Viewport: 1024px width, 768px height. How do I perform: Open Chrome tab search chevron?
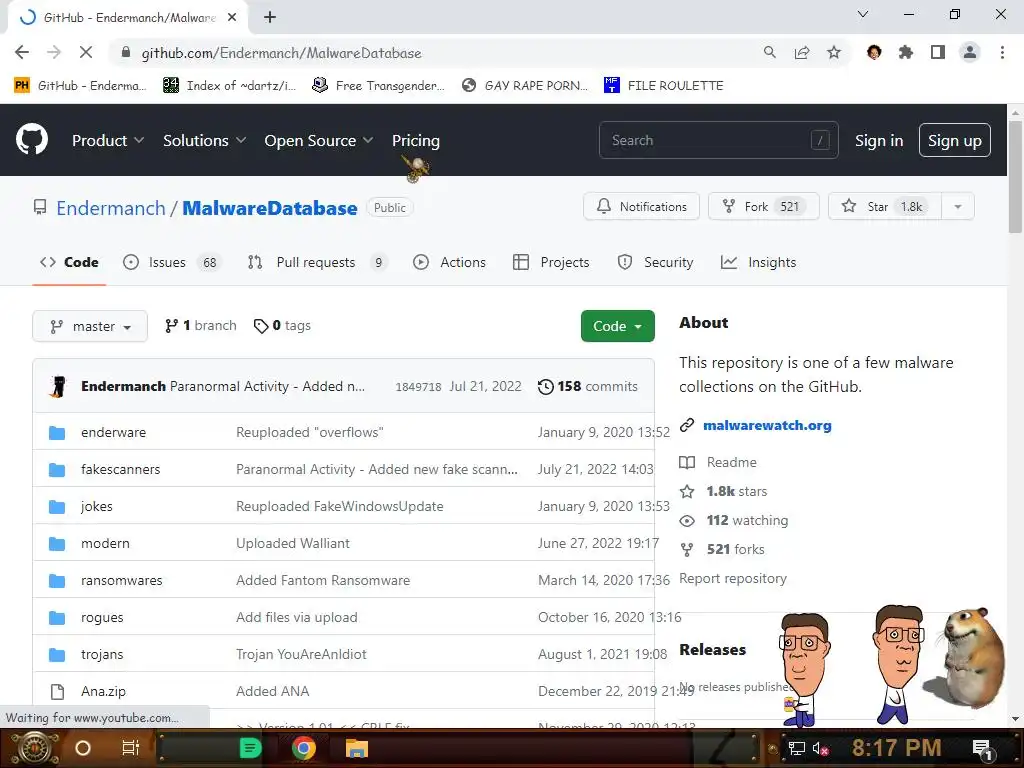click(x=863, y=14)
